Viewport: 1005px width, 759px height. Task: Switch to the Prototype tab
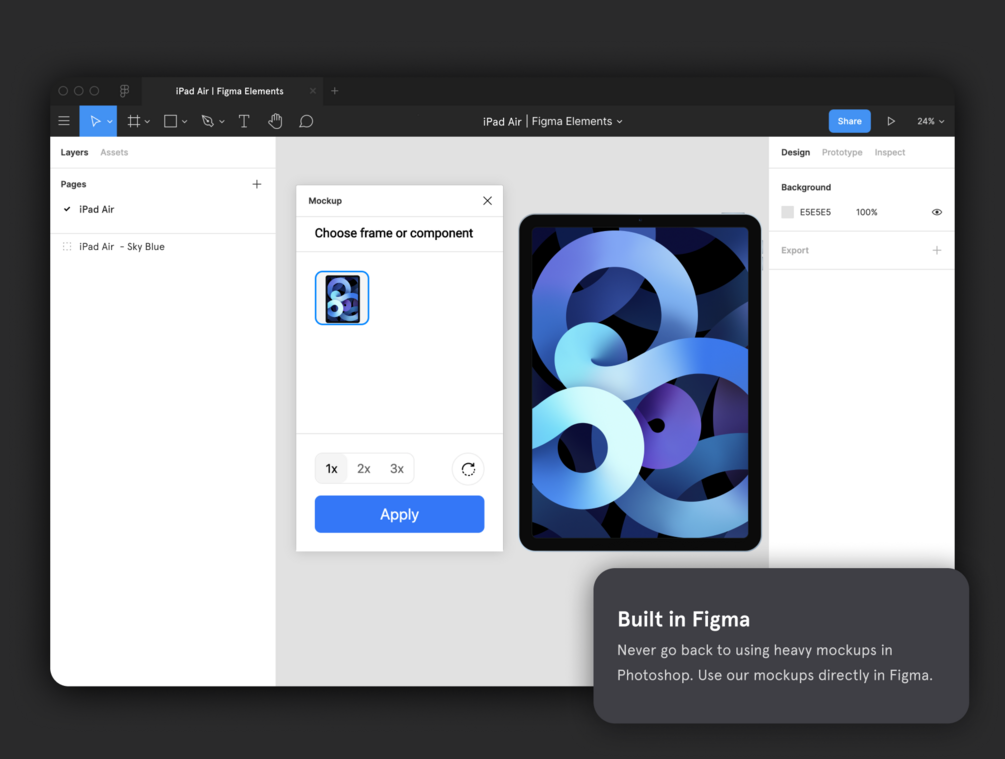[842, 153]
